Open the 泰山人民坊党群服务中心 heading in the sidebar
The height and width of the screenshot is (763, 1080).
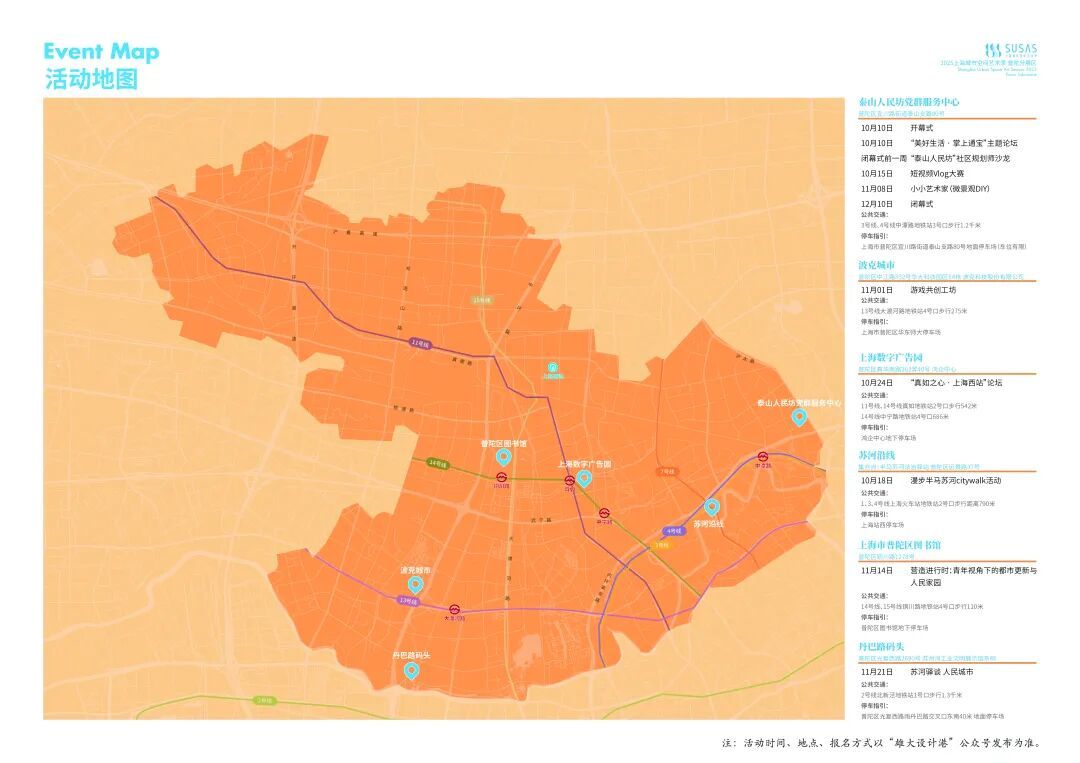[908, 102]
